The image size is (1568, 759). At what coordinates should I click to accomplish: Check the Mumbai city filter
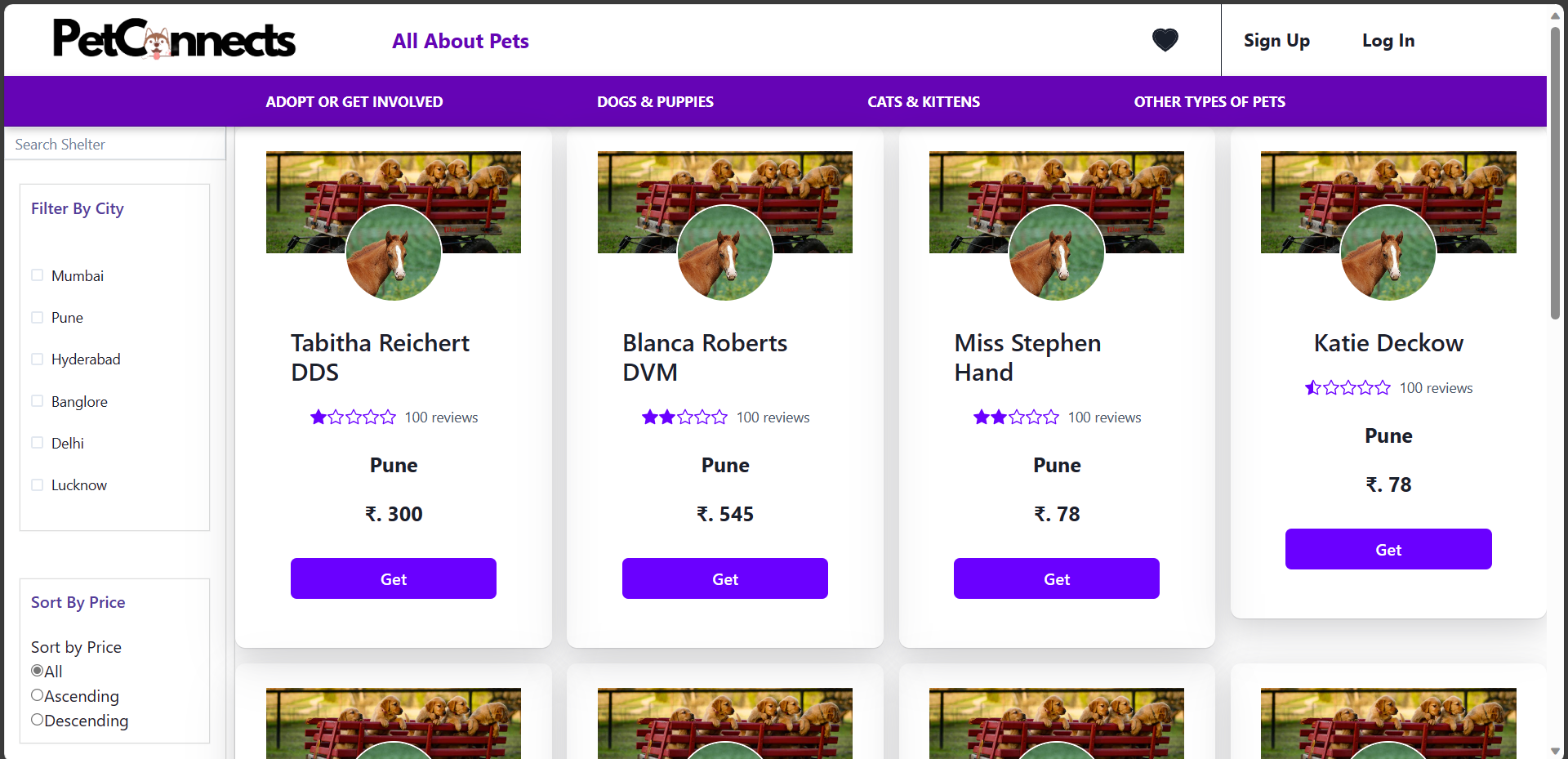37,275
